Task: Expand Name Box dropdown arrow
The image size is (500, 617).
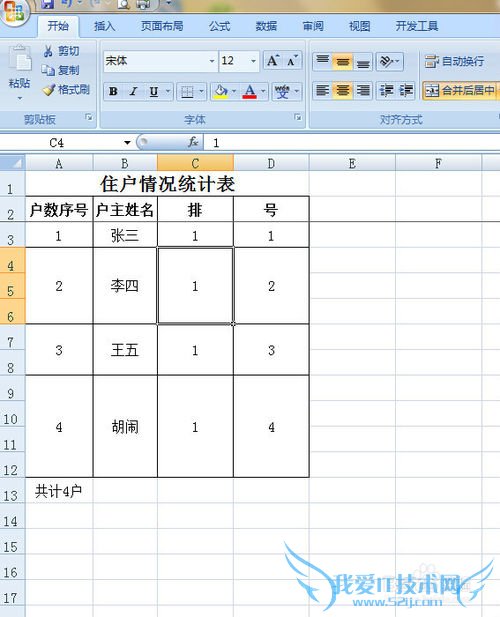Action: point(127,142)
